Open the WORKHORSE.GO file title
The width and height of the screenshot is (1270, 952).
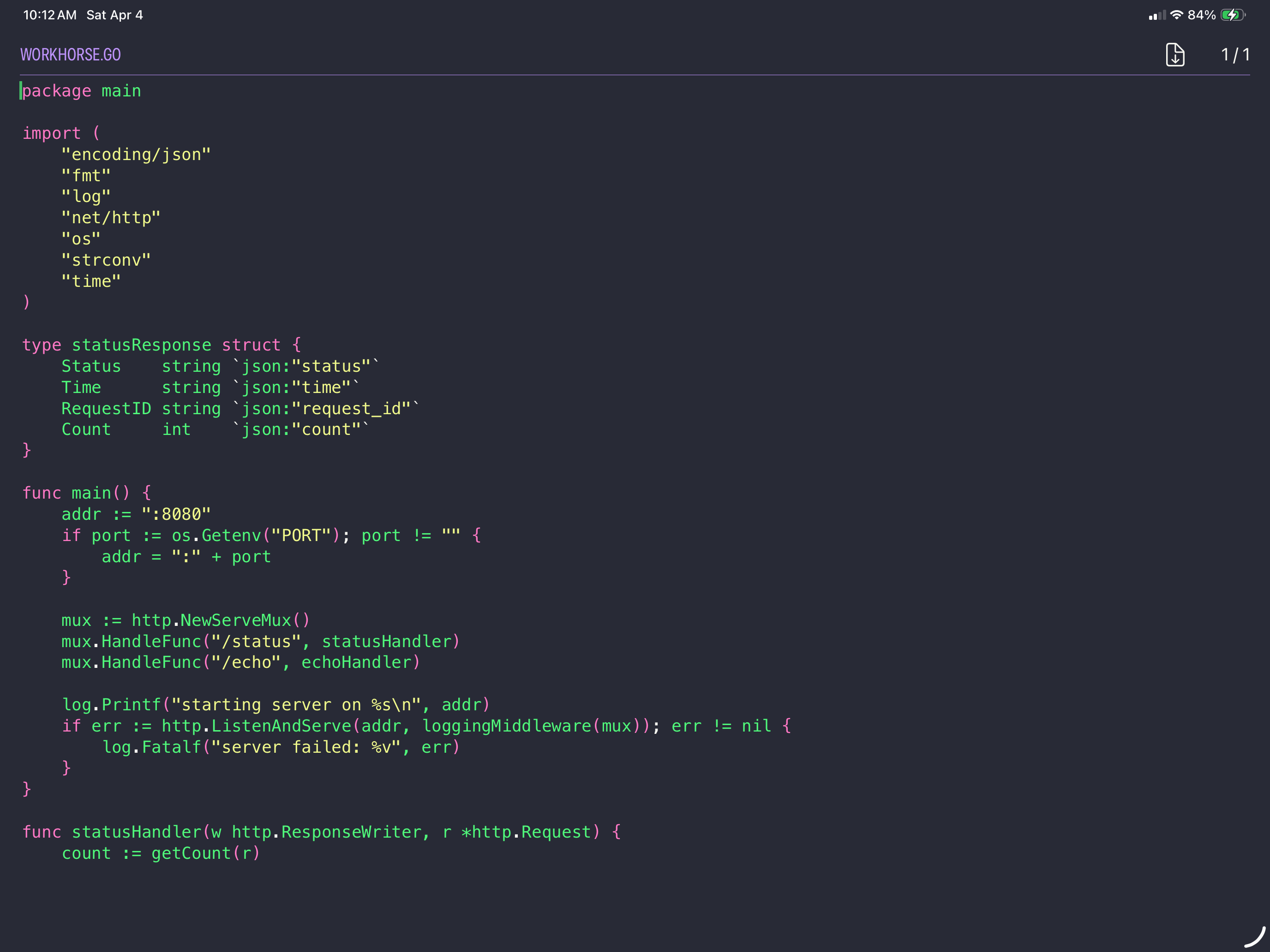pos(71,54)
